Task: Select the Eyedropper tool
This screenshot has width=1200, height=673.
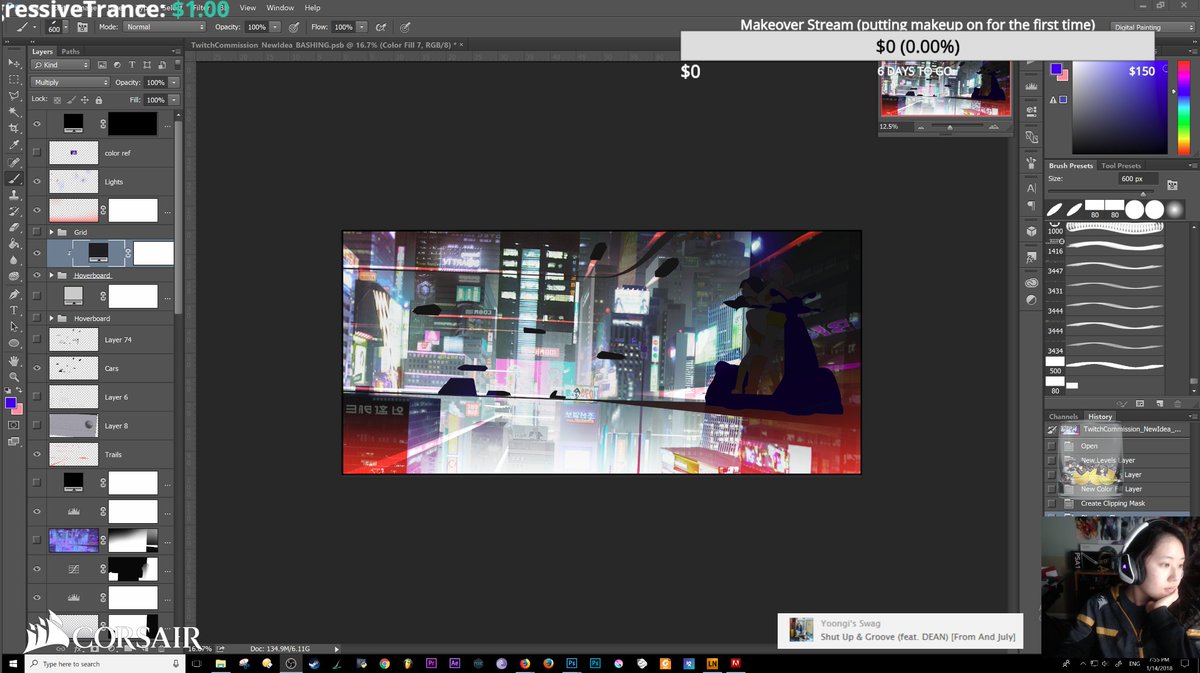Action: 14,145
